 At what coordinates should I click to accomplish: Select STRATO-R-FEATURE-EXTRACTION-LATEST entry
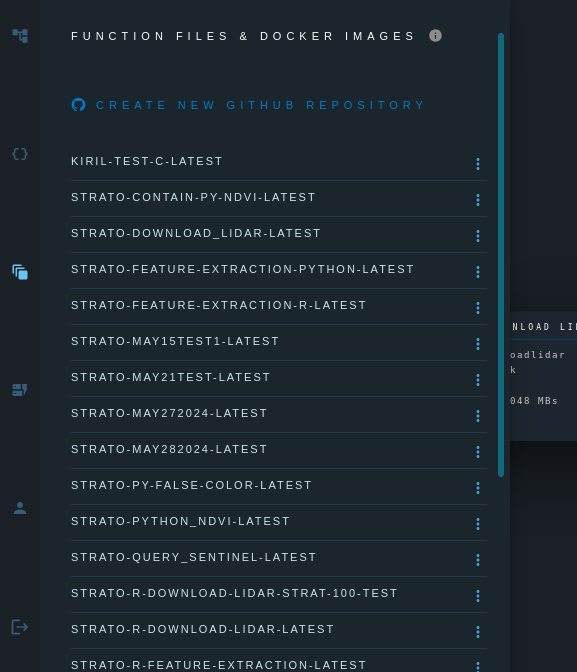point(219,665)
